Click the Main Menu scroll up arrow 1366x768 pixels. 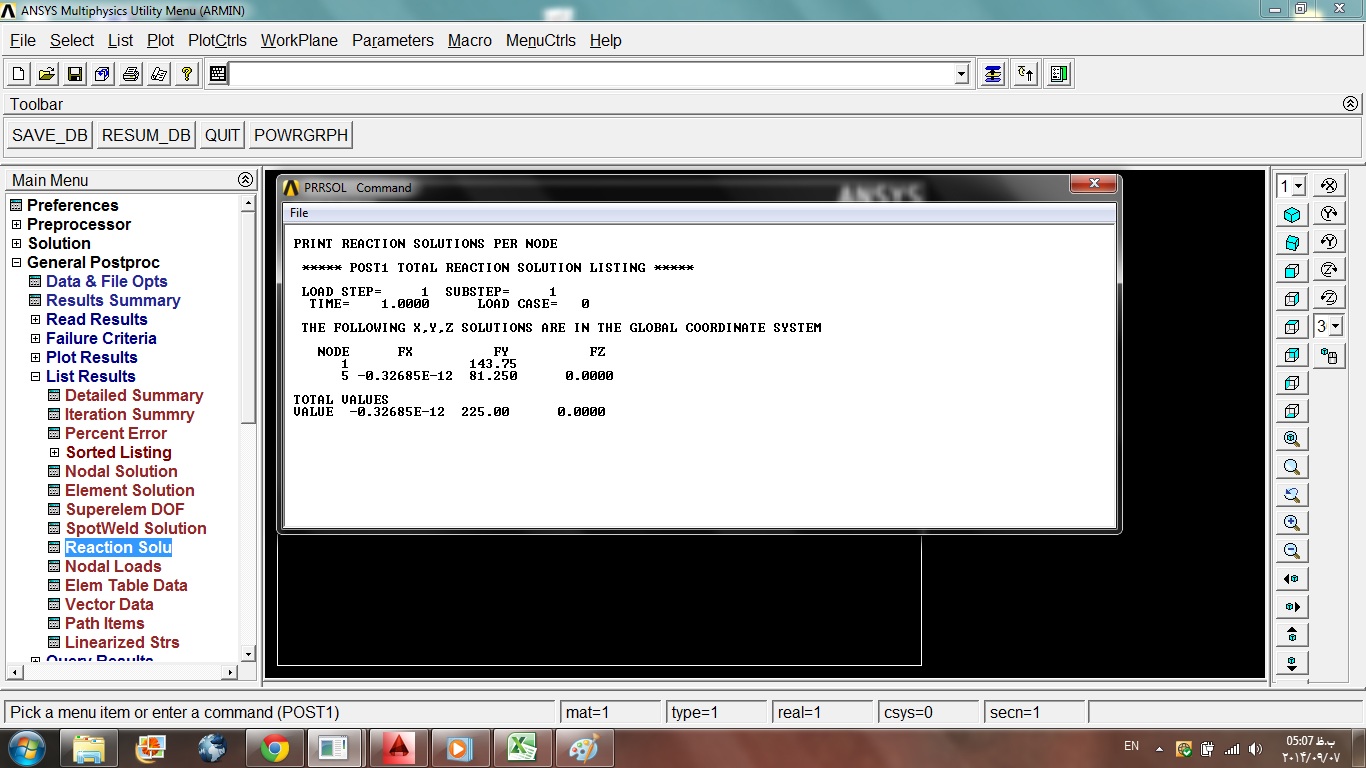[248, 204]
